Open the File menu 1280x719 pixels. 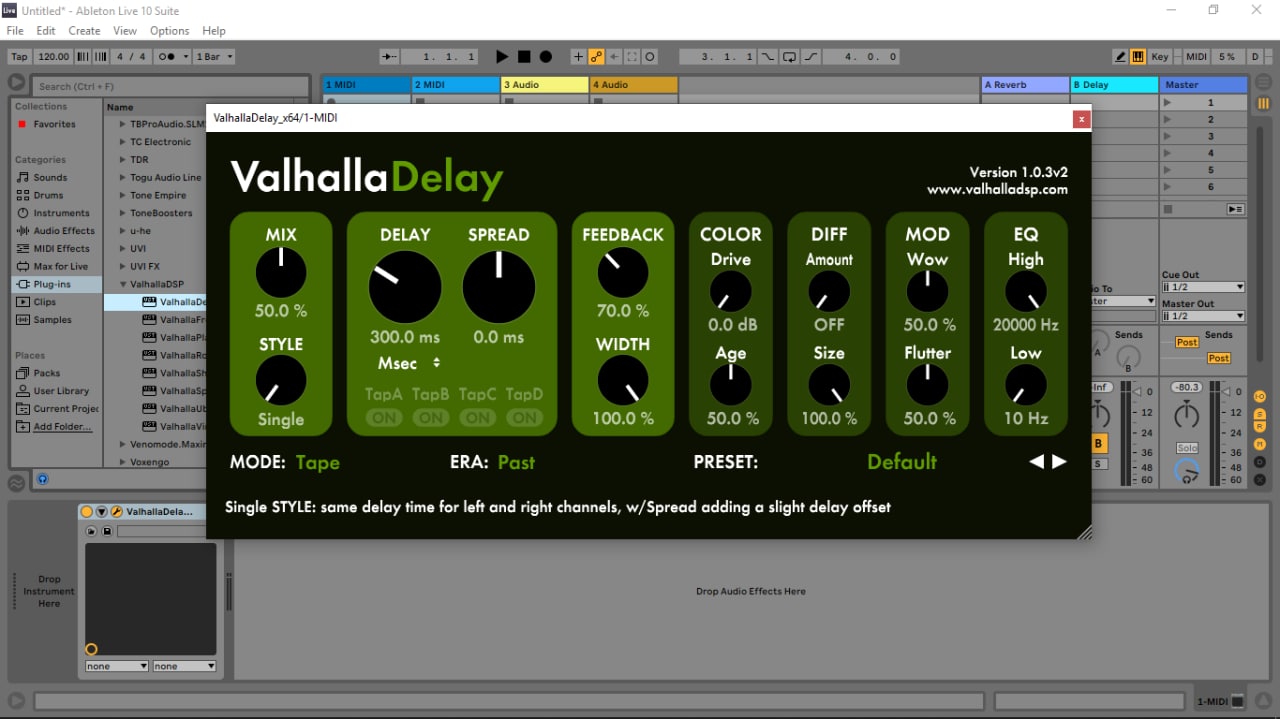pos(15,31)
